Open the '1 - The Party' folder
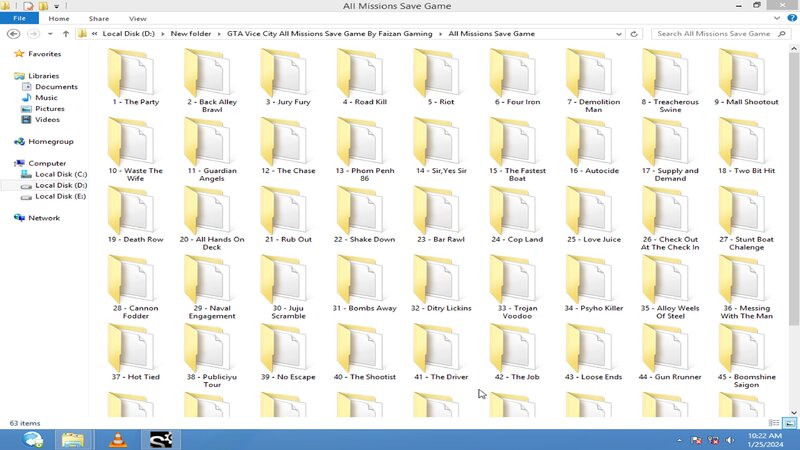Screen dimensions: 800x450 pos(135,78)
